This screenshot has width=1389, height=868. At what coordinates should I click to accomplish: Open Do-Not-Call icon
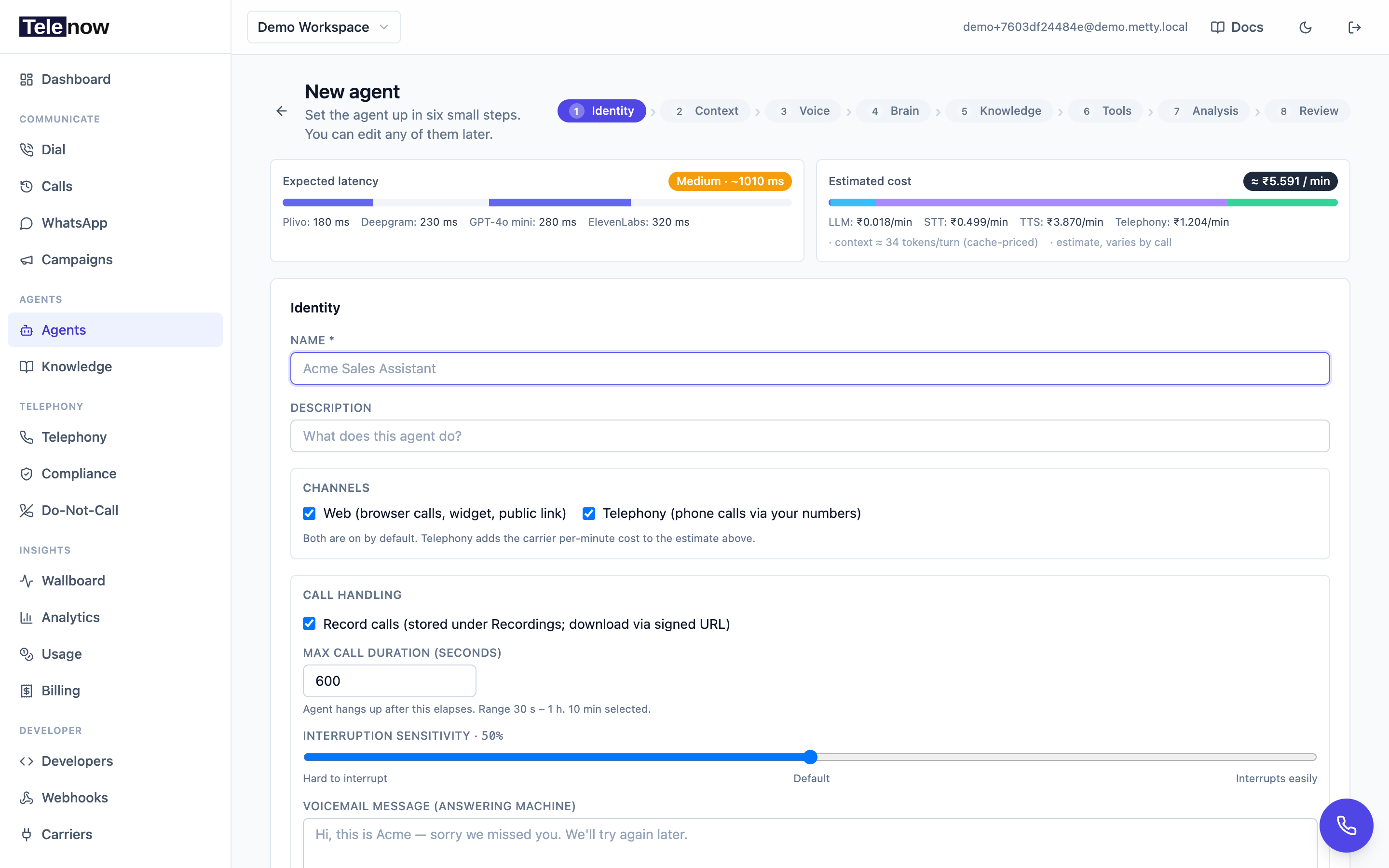(27, 511)
